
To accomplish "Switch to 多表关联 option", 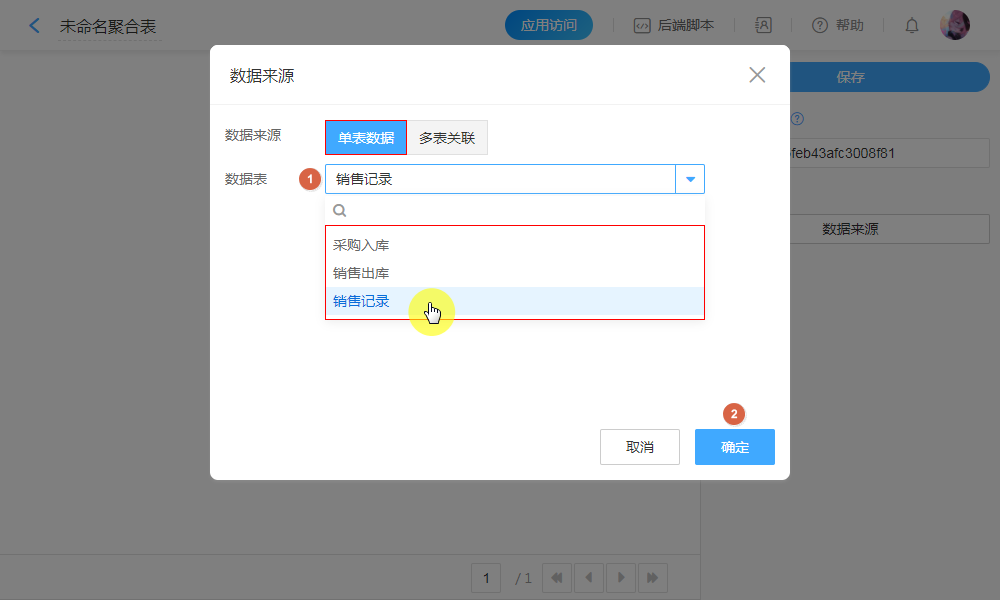I will coord(447,138).
